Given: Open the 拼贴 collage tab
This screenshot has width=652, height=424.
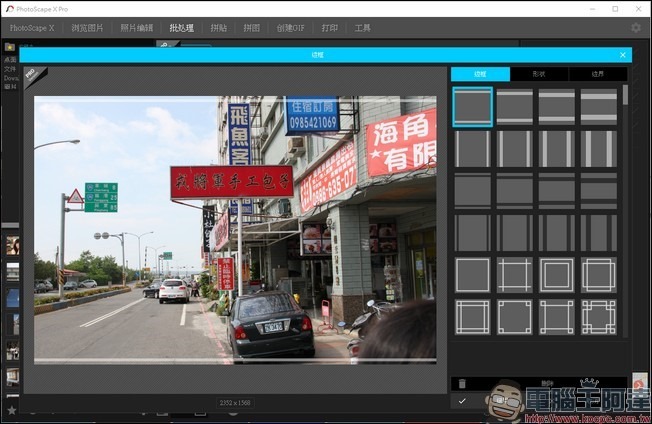Looking at the screenshot, I should click(219, 28).
